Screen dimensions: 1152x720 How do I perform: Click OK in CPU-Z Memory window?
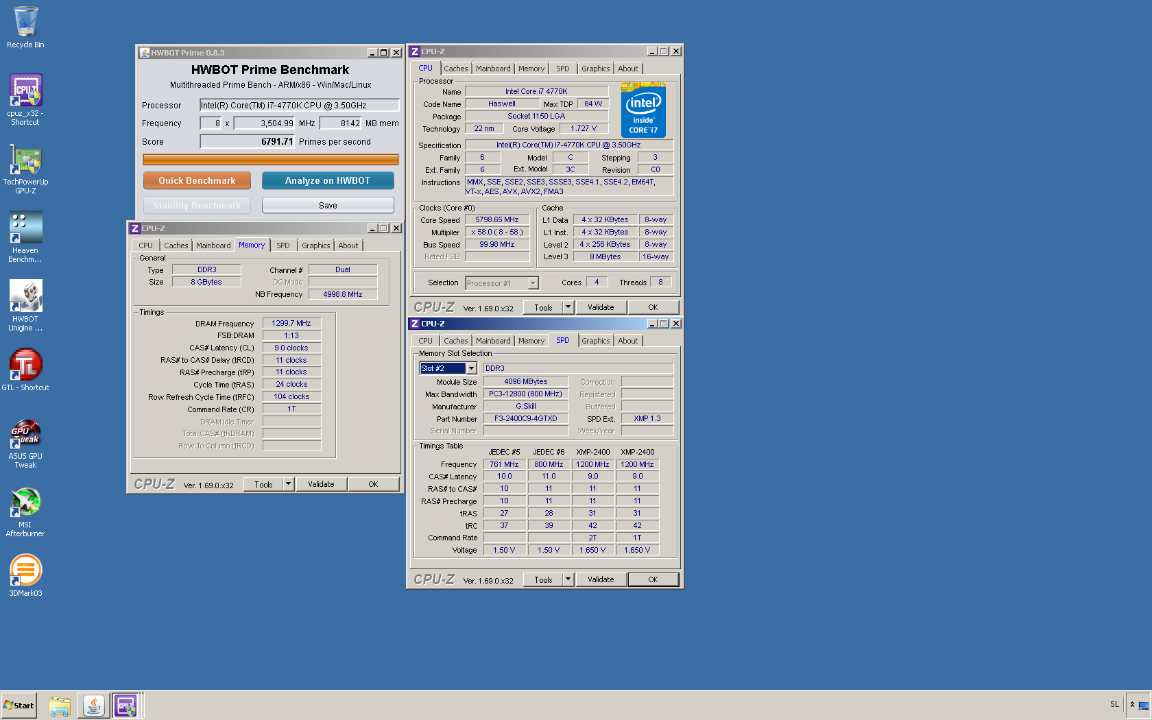373,484
